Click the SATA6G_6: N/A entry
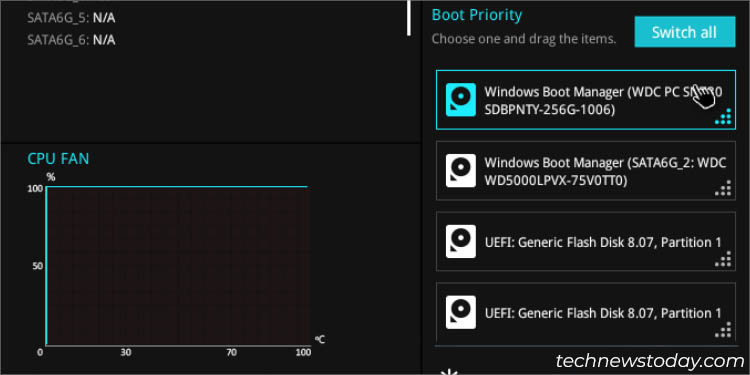 coord(71,40)
